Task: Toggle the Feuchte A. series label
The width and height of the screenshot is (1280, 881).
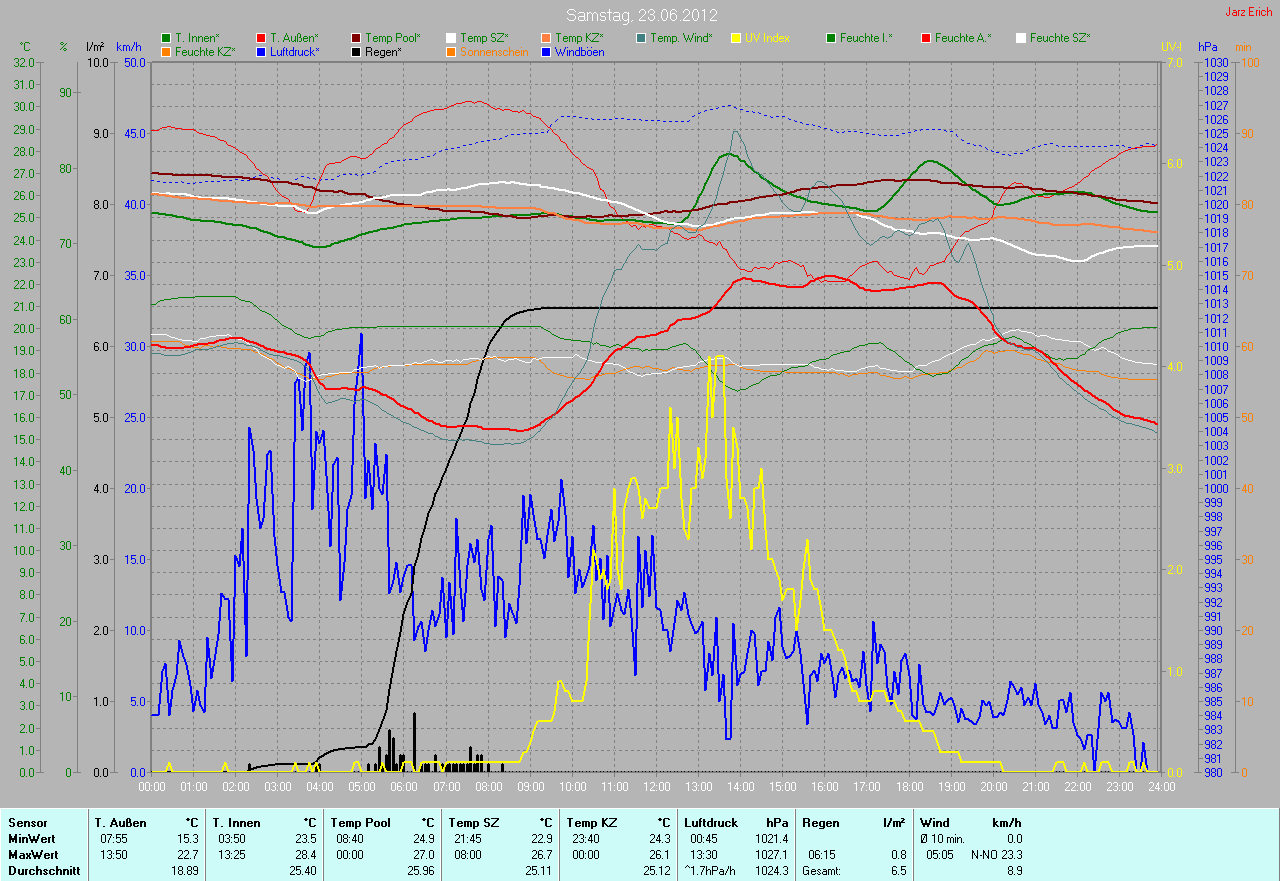Action: [963, 38]
